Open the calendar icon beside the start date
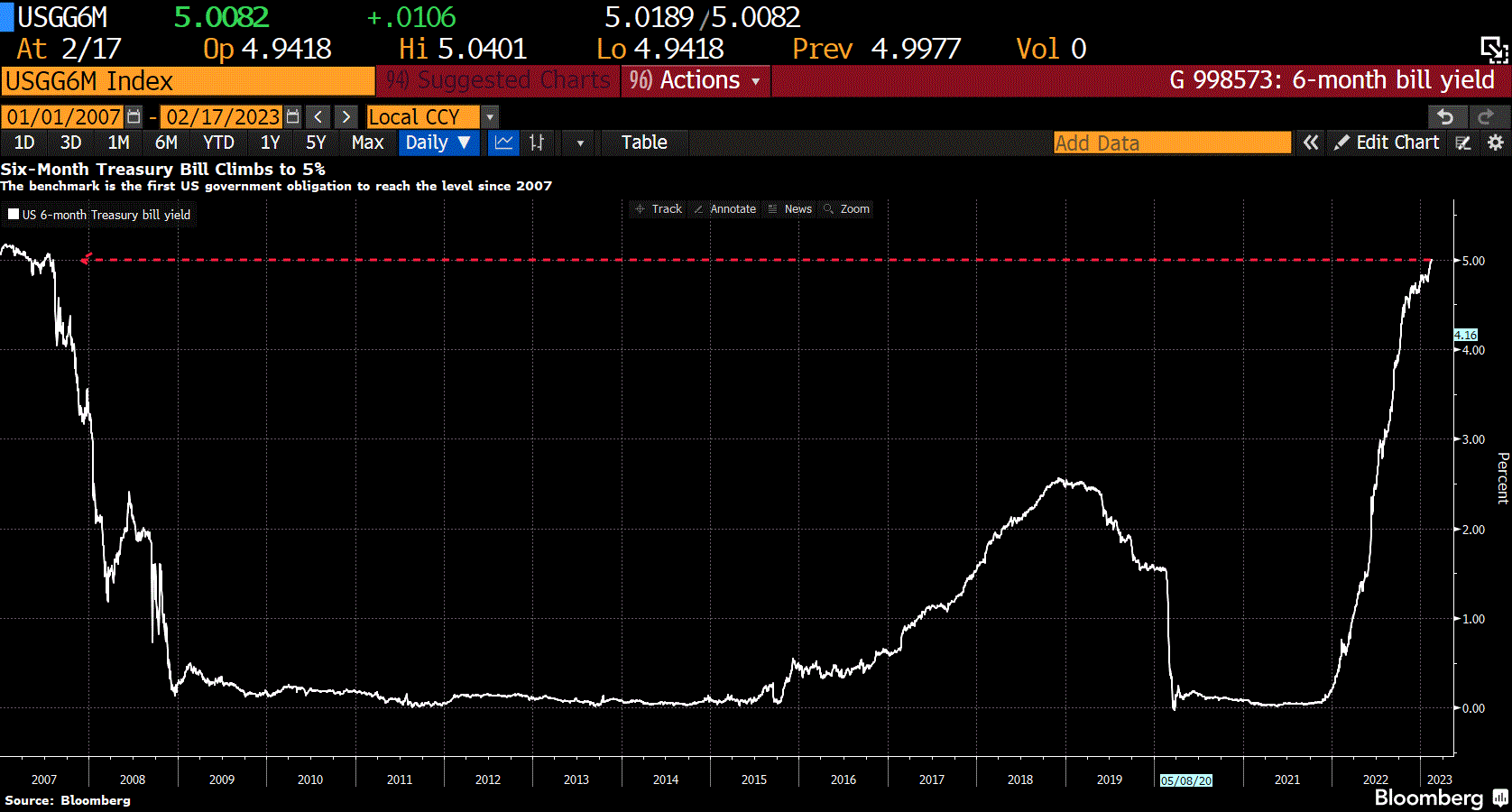 click(134, 116)
